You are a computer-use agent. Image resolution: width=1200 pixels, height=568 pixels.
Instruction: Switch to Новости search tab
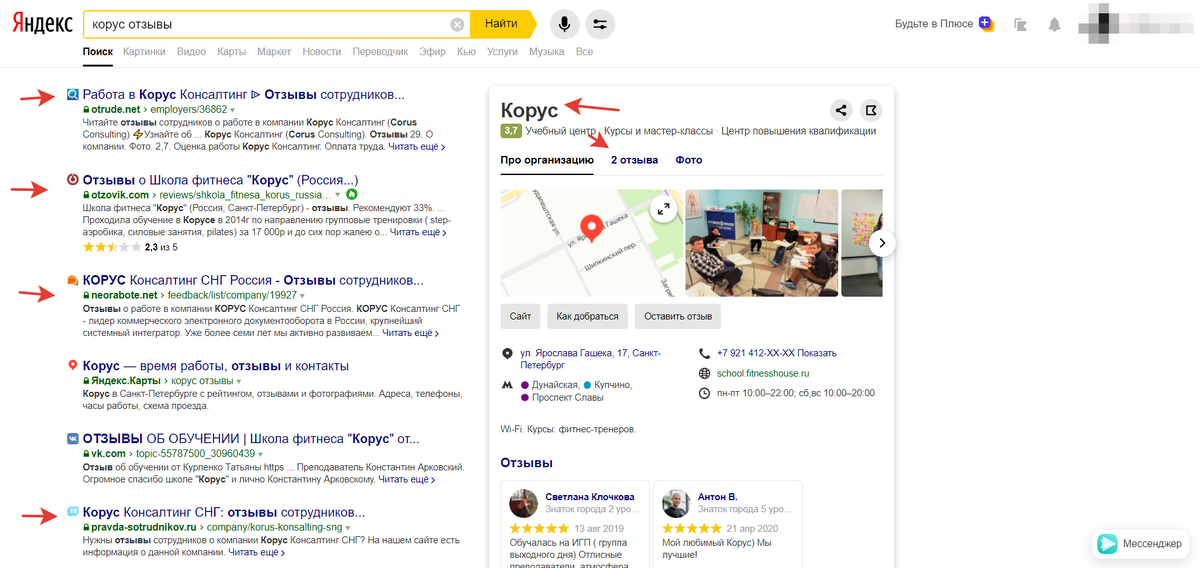coord(321,52)
